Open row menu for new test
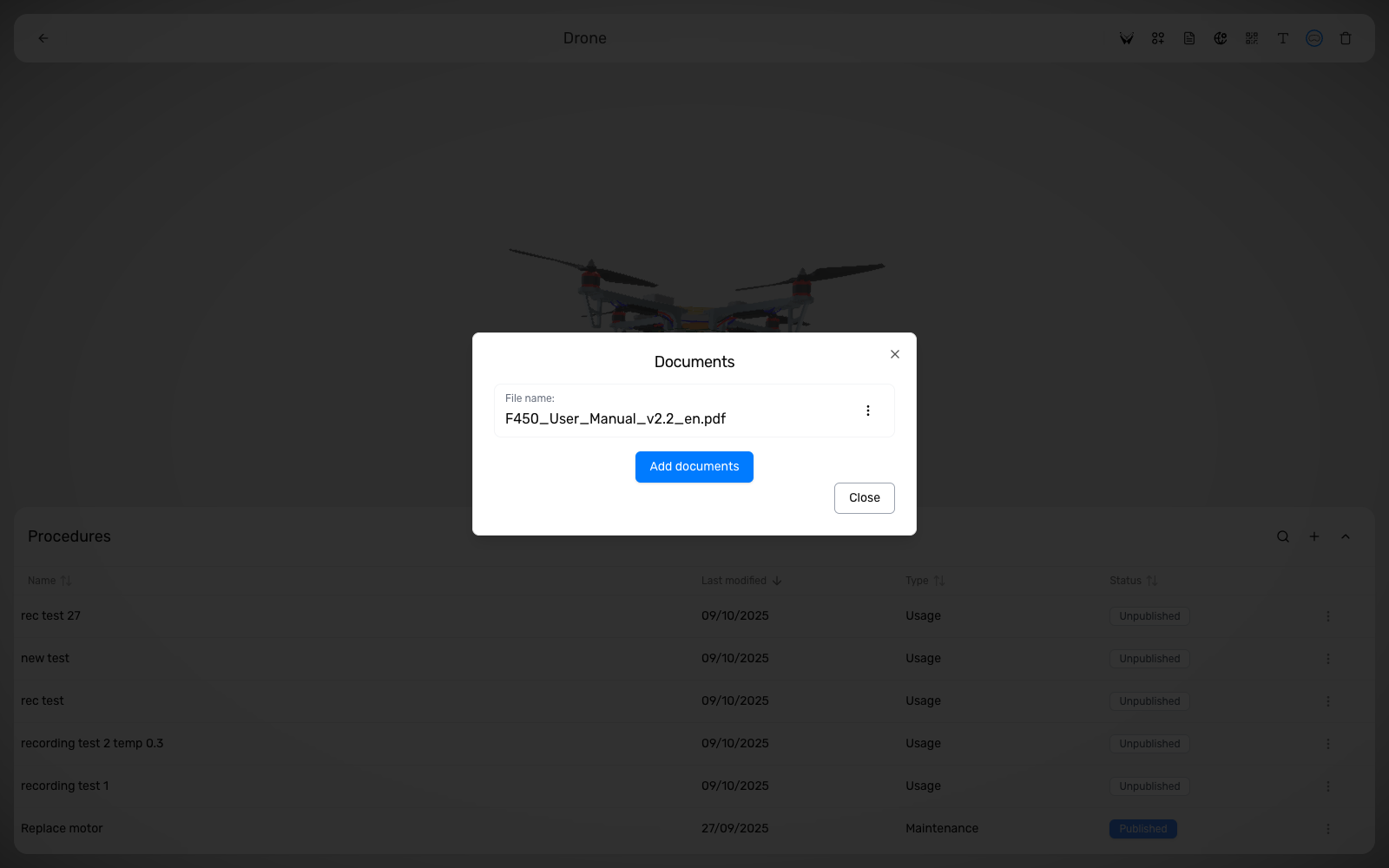Screen dimensions: 1389x868 [x=1327, y=659]
